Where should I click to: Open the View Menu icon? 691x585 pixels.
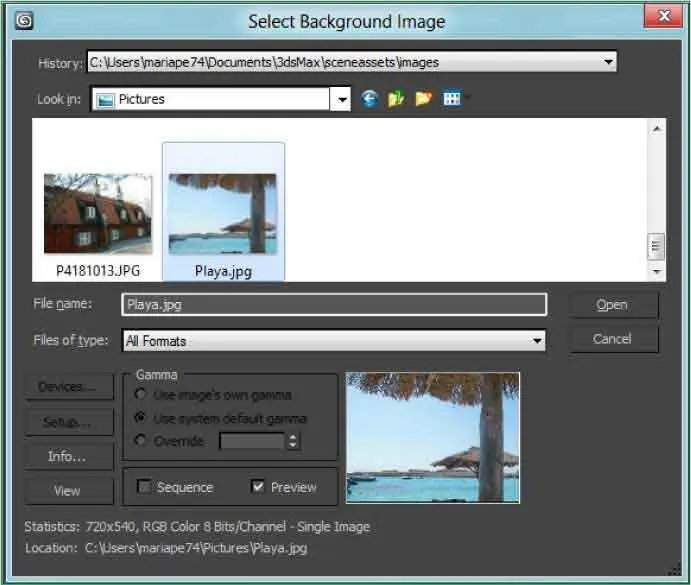454,98
